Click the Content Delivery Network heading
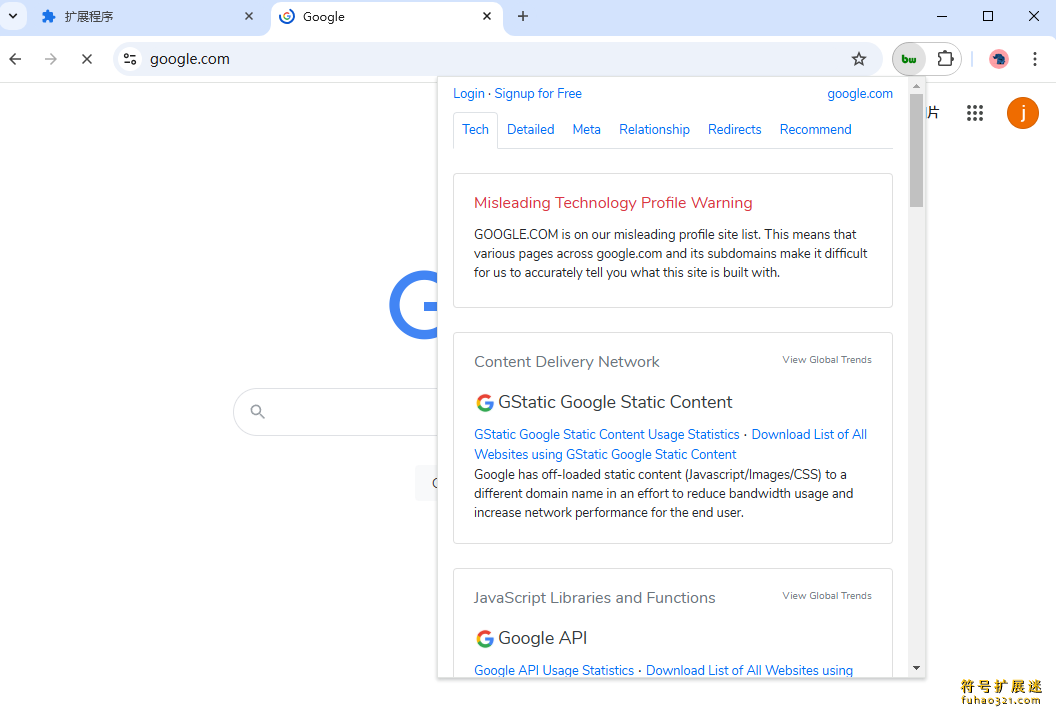Image resolution: width=1056 pixels, height=715 pixels. tap(566, 362)
